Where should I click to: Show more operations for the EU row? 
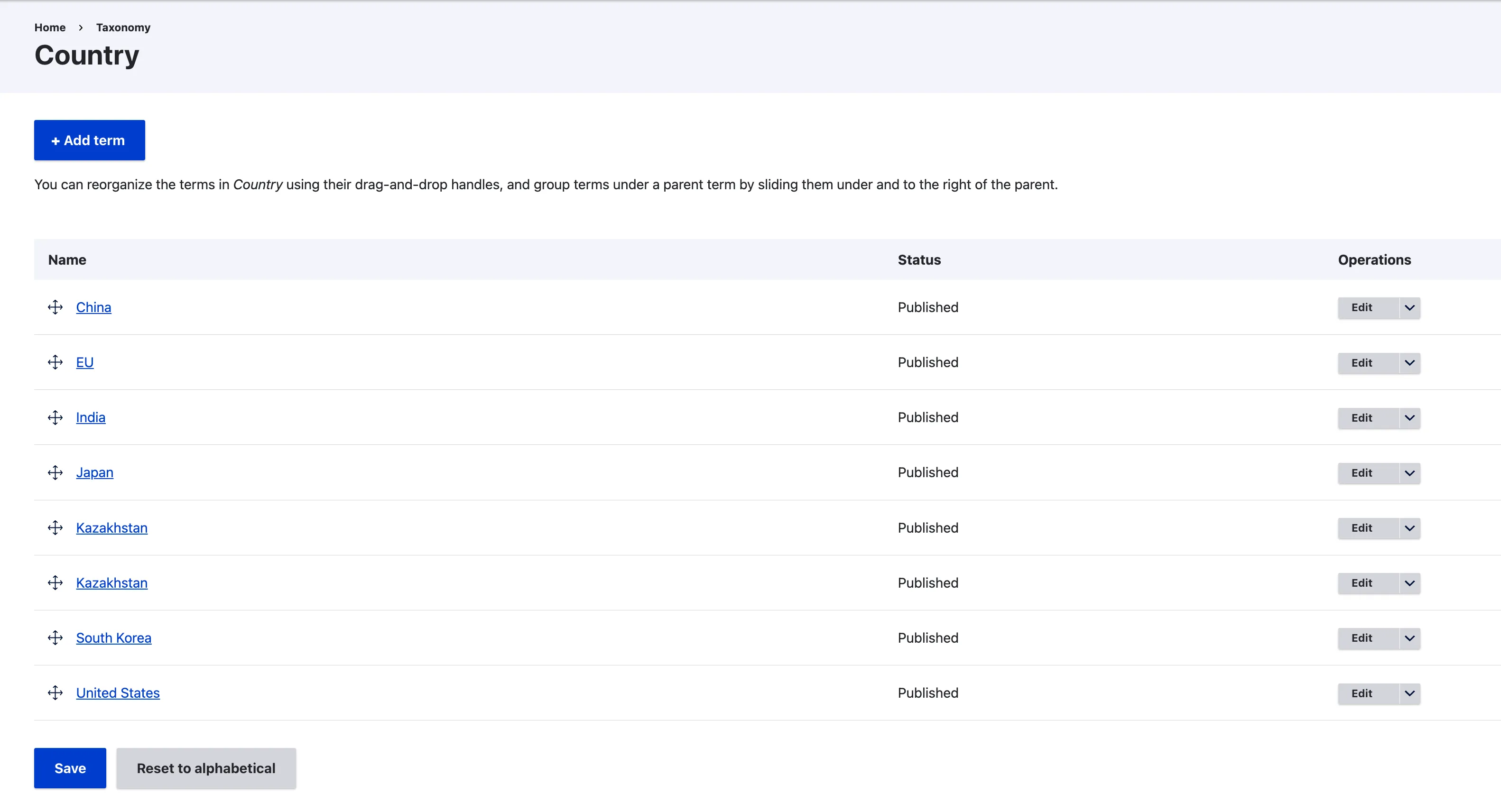pyautogui.click(x=1409, y=363)
